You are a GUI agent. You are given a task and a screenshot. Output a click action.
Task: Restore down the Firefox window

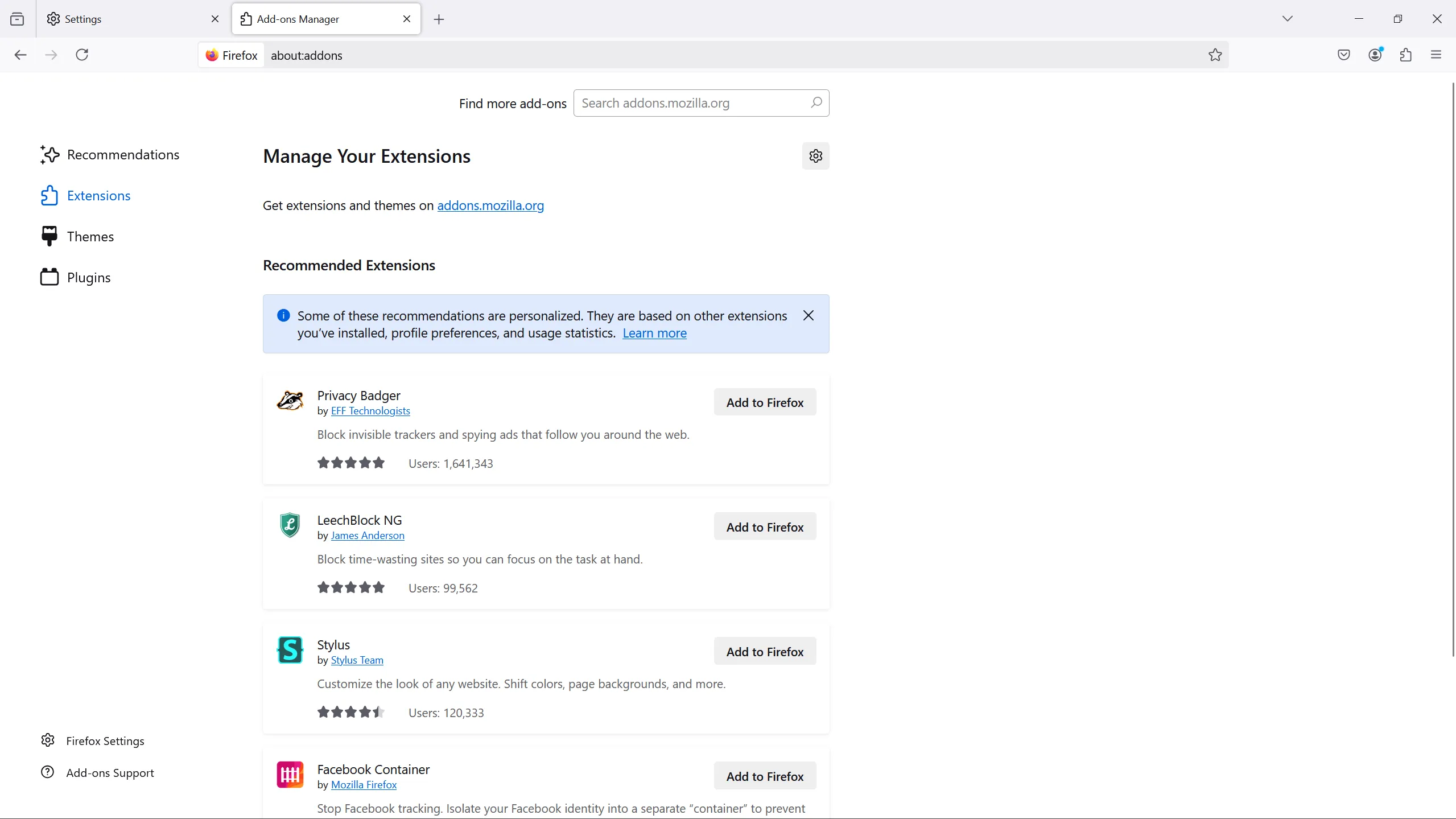click(x=1398, y=19)
